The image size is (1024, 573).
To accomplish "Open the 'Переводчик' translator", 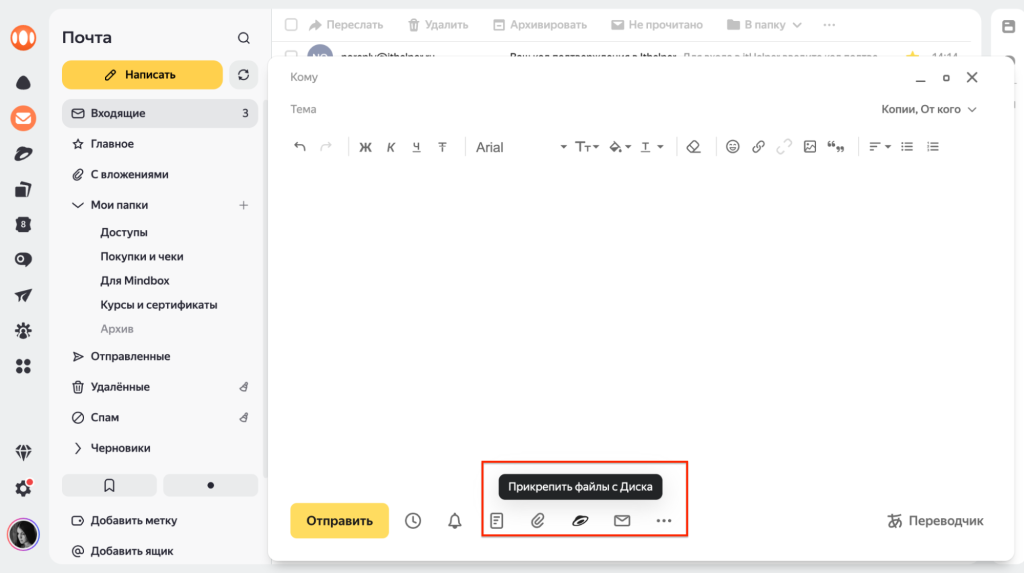I will pyautogui.click(x=935, y=521).
